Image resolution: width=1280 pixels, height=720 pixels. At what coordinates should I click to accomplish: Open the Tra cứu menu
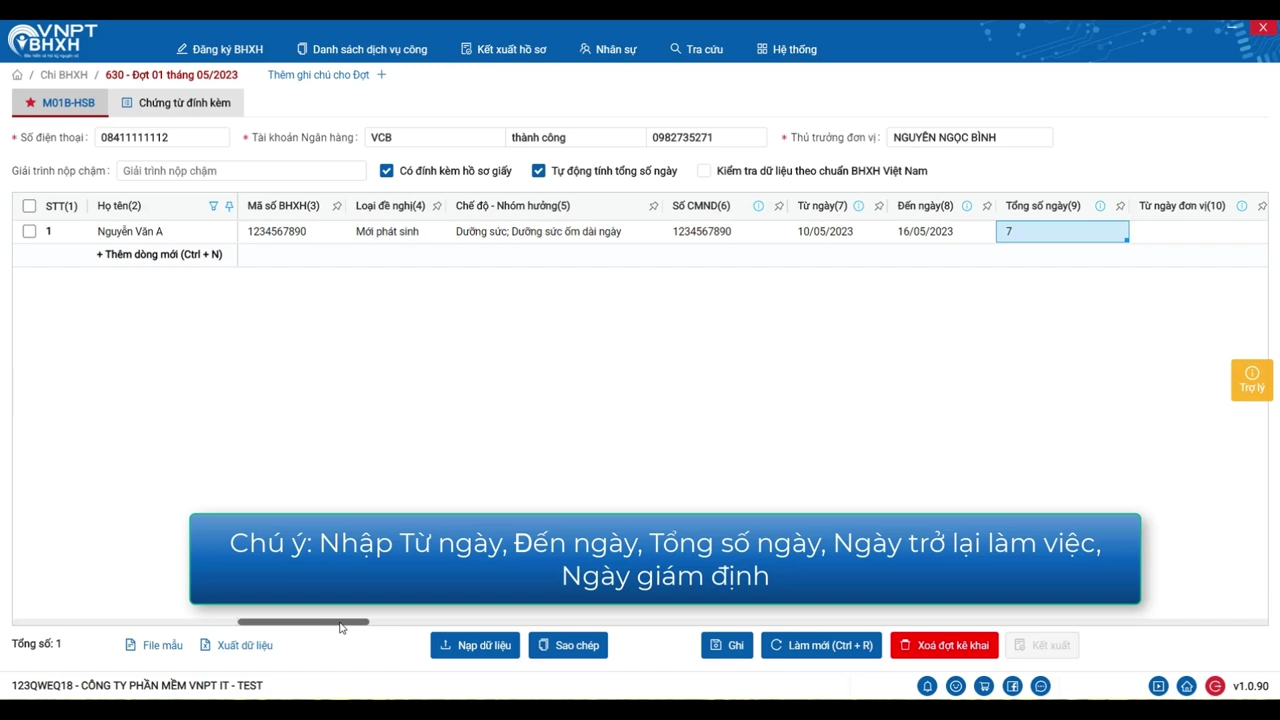697,49
